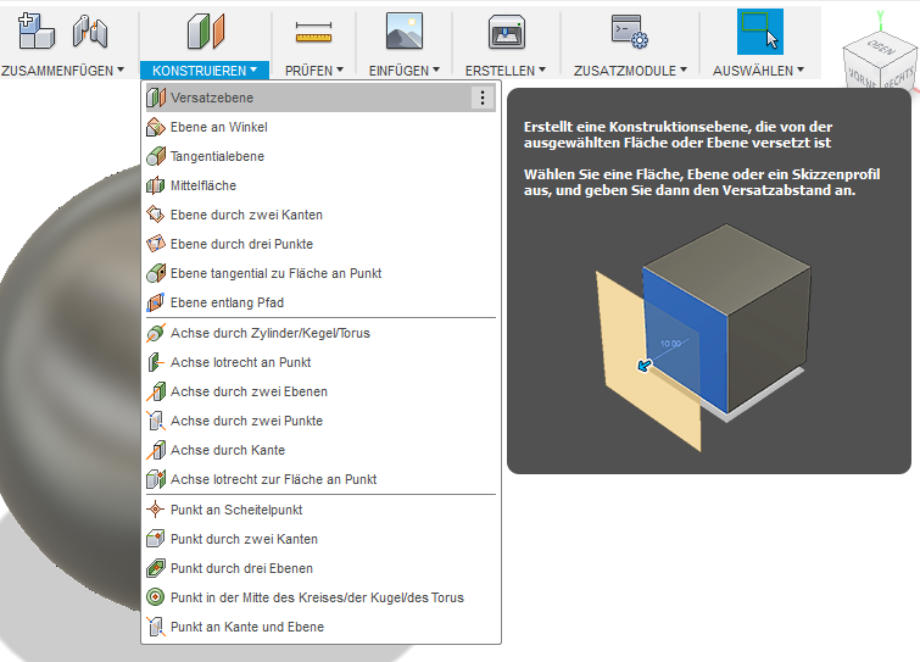The image size is (920, 662).
Task: Select Ebene durch drei Punkte
Action: [320, 244]
